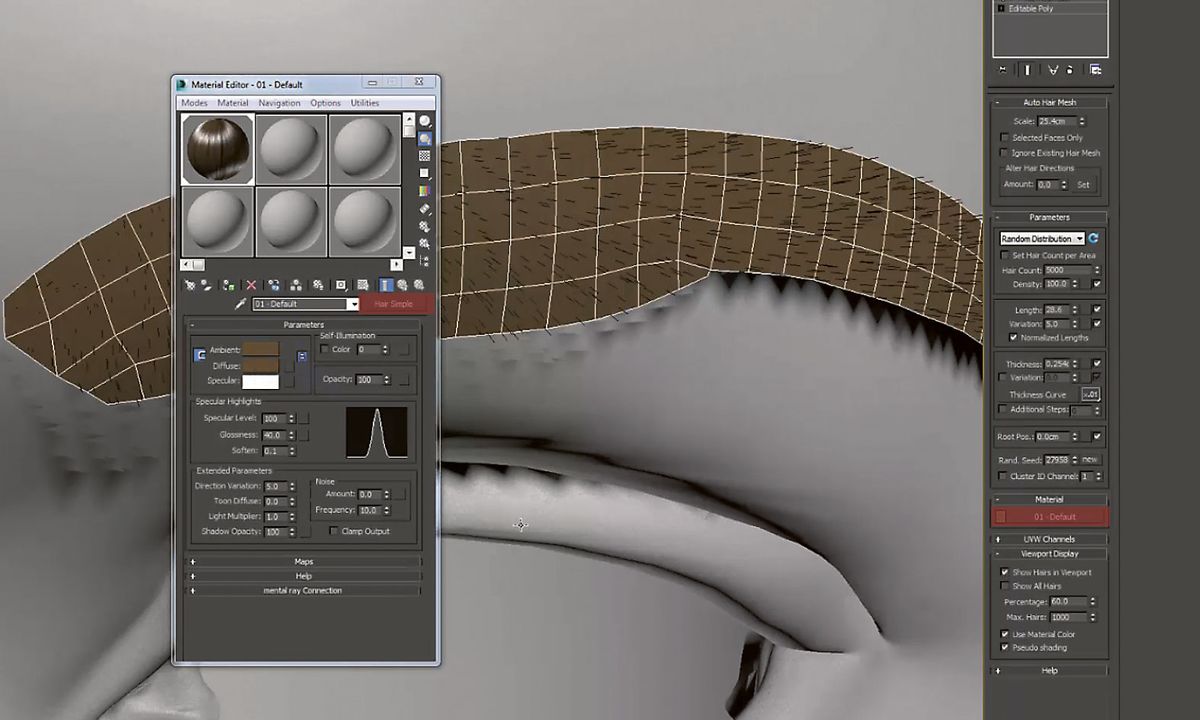
Task: Click the red Reset Map/Material X icon
Action: [x=251, y=285]
